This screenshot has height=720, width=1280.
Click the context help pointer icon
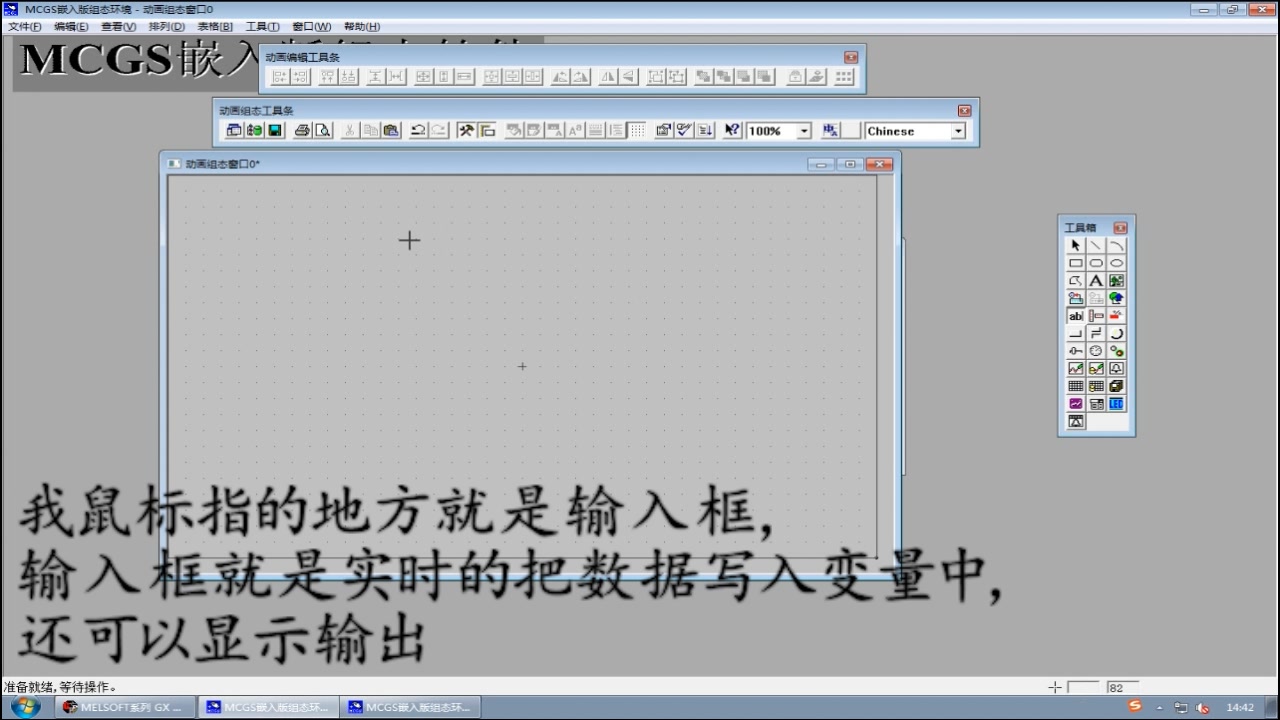point(732,130)
